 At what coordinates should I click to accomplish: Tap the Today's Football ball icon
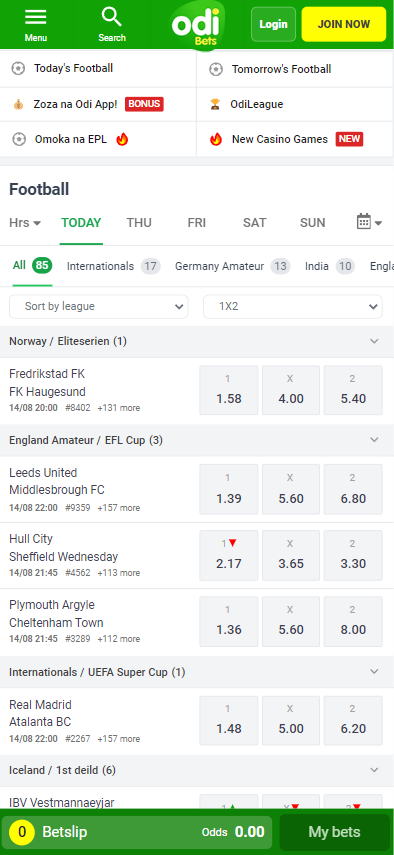pos(19,69)
